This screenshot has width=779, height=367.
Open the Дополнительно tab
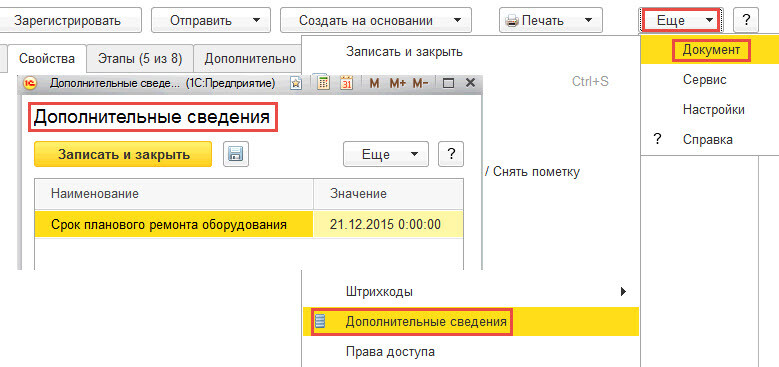point(250,59)
